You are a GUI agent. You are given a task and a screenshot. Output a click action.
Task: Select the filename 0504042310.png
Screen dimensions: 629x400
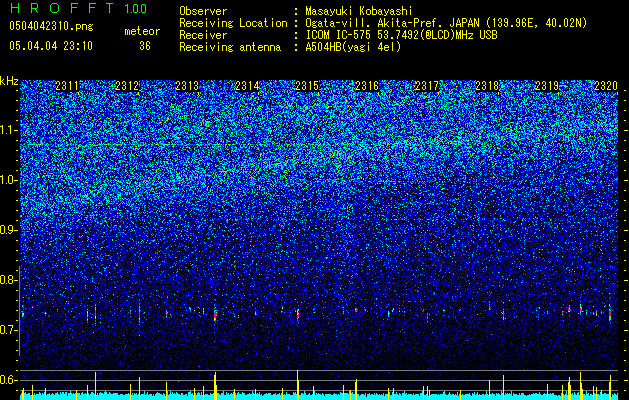(x=51, y=26)
